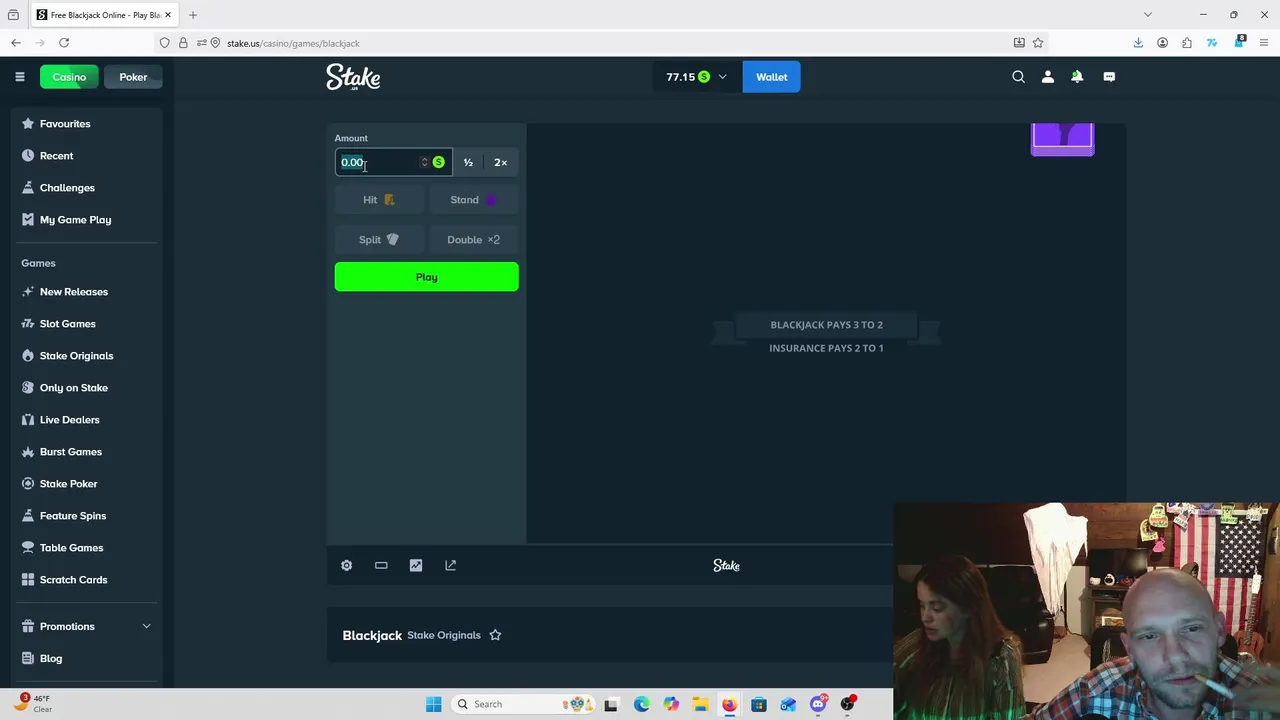Open the Stake search icon

pos(1018,77)
